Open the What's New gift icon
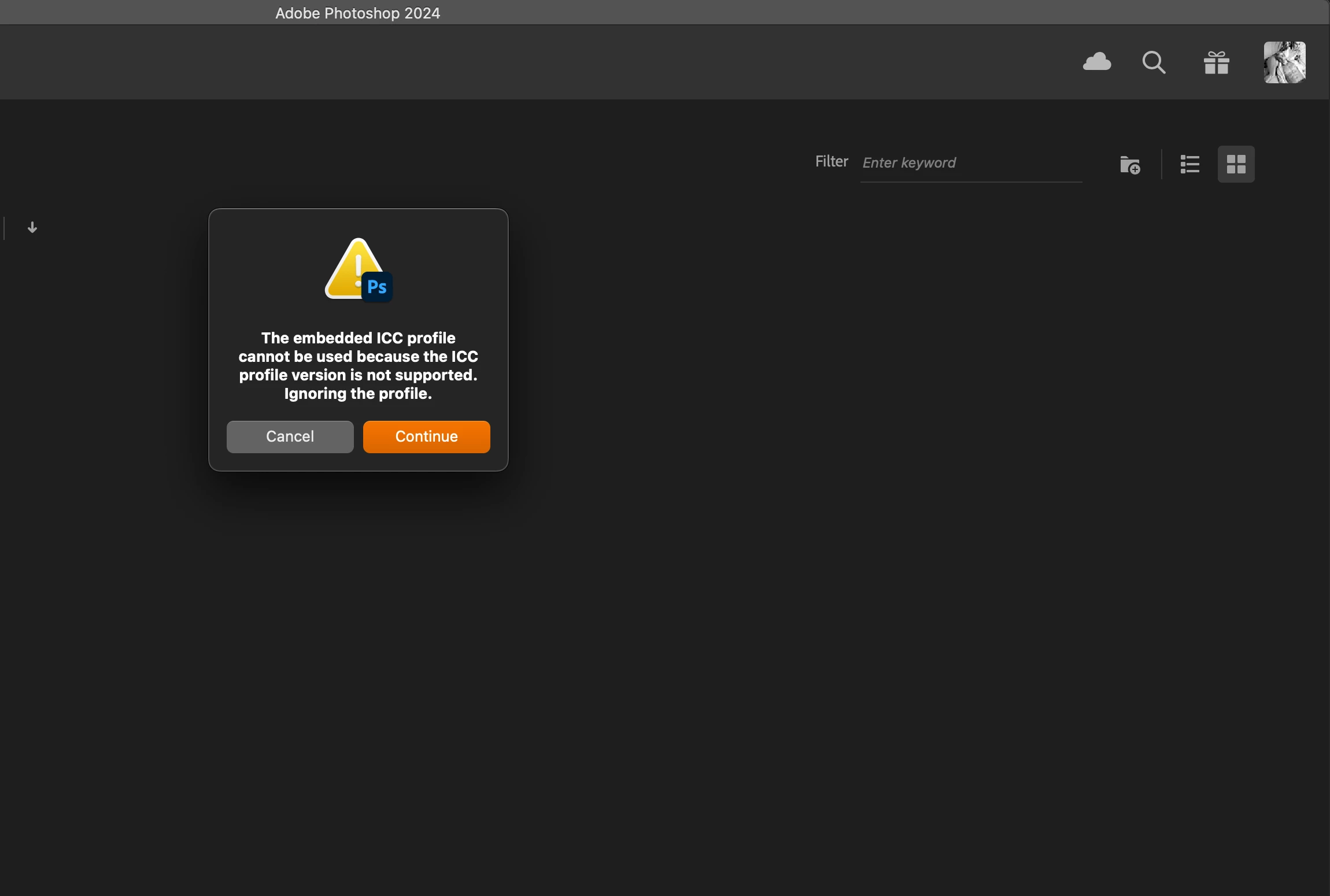Image resolution: width=1330 pixels, height=896 pixels. 1216,62
